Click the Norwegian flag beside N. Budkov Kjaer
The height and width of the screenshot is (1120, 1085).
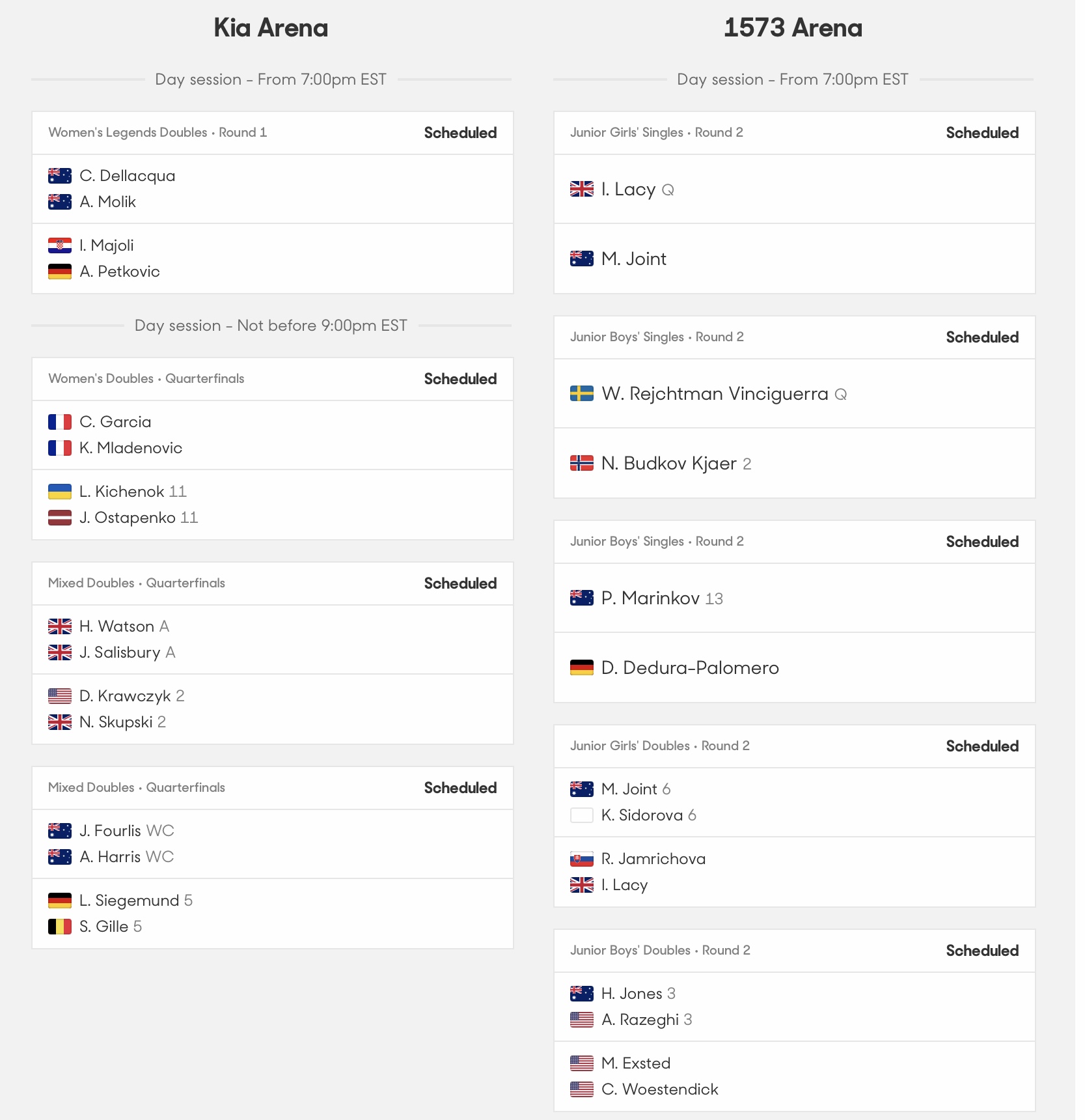582,464
